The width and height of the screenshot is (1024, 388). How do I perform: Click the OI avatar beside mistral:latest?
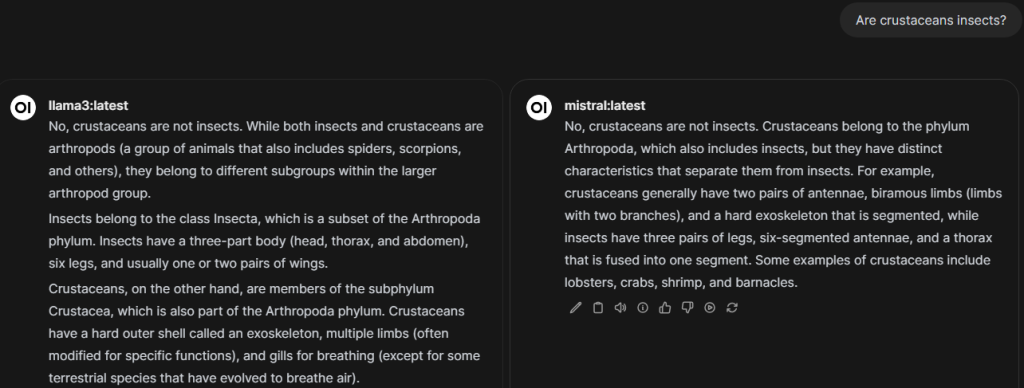coord(538,108)
